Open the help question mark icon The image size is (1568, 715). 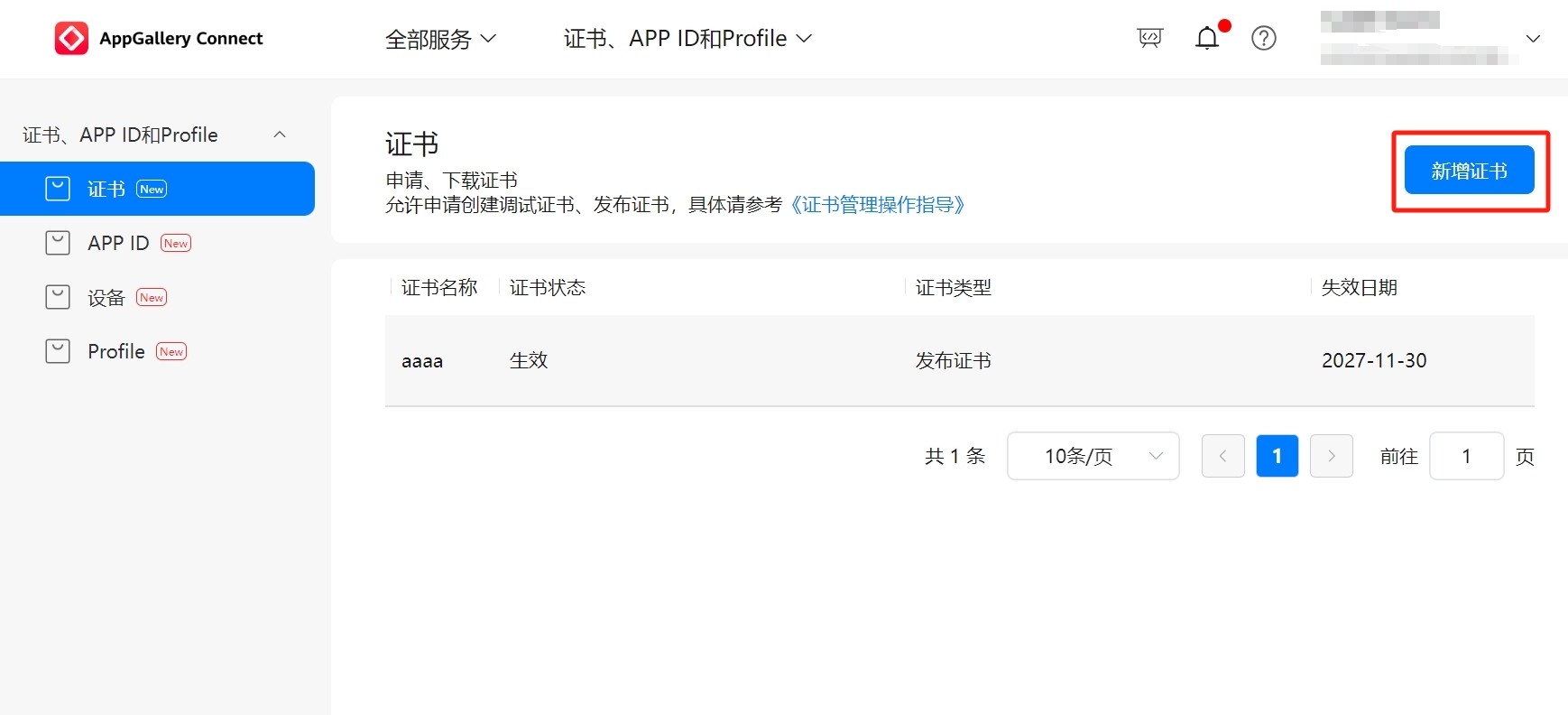coord(1263,38)
